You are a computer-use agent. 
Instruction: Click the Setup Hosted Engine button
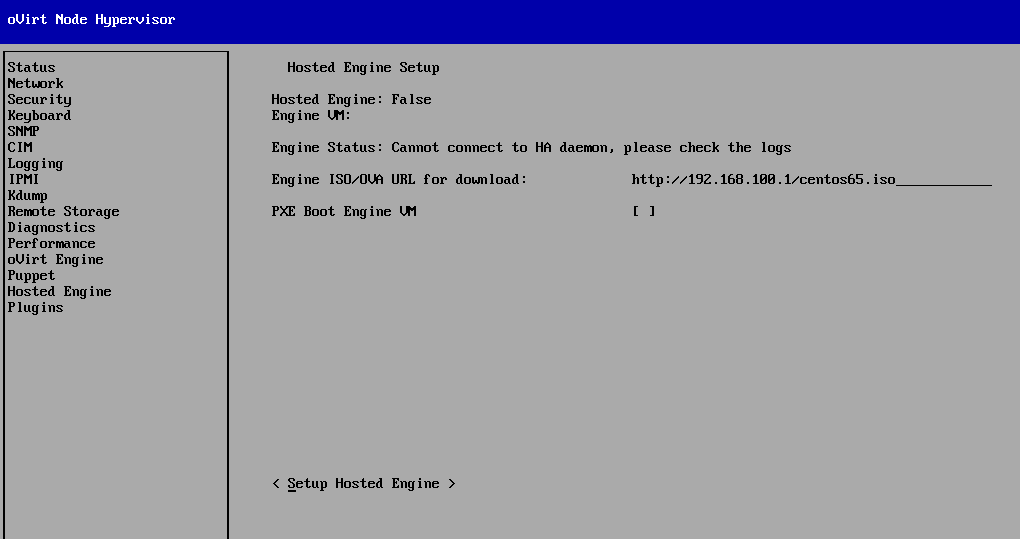(x=364, y=484)
